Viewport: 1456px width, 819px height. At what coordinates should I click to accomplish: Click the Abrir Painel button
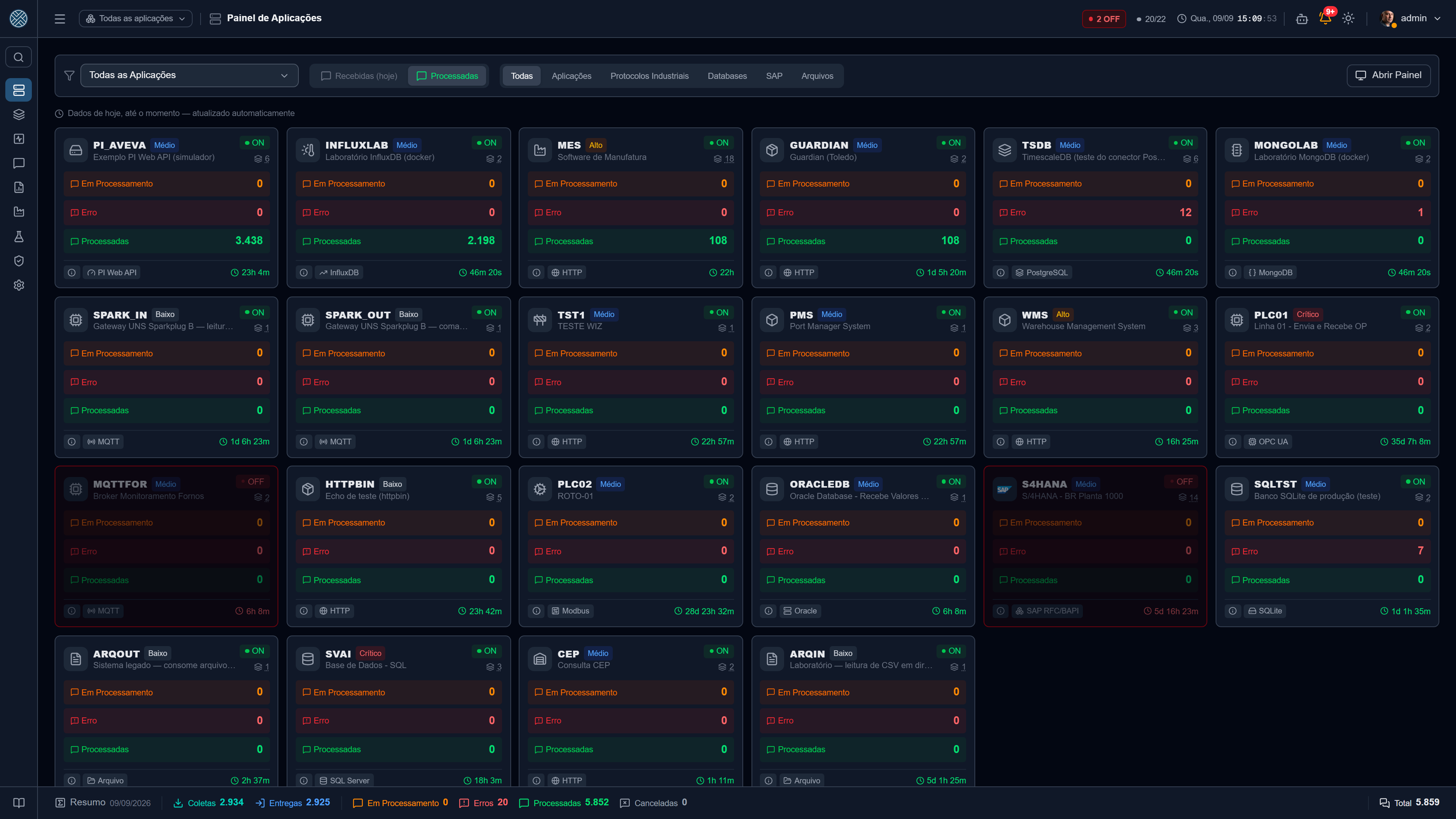[1388, 75]
